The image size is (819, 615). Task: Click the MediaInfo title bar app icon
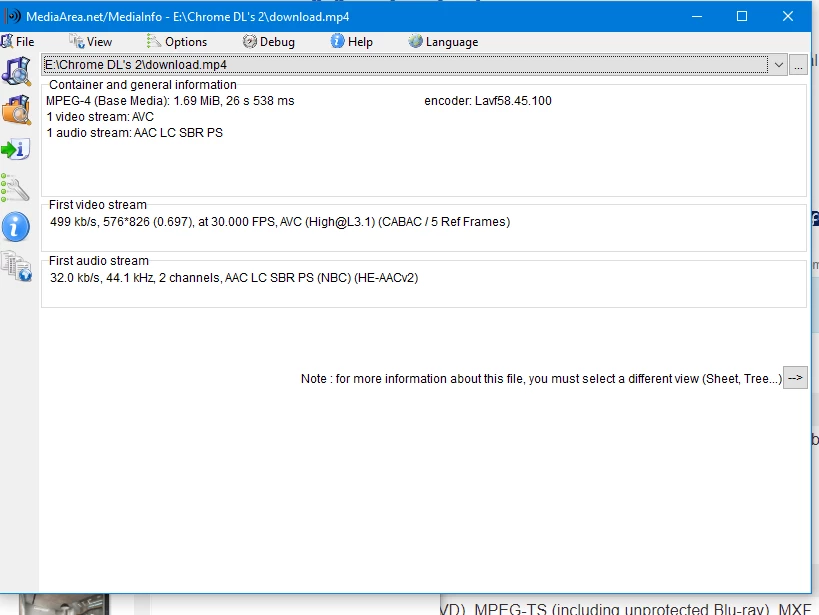pos(12,16)
